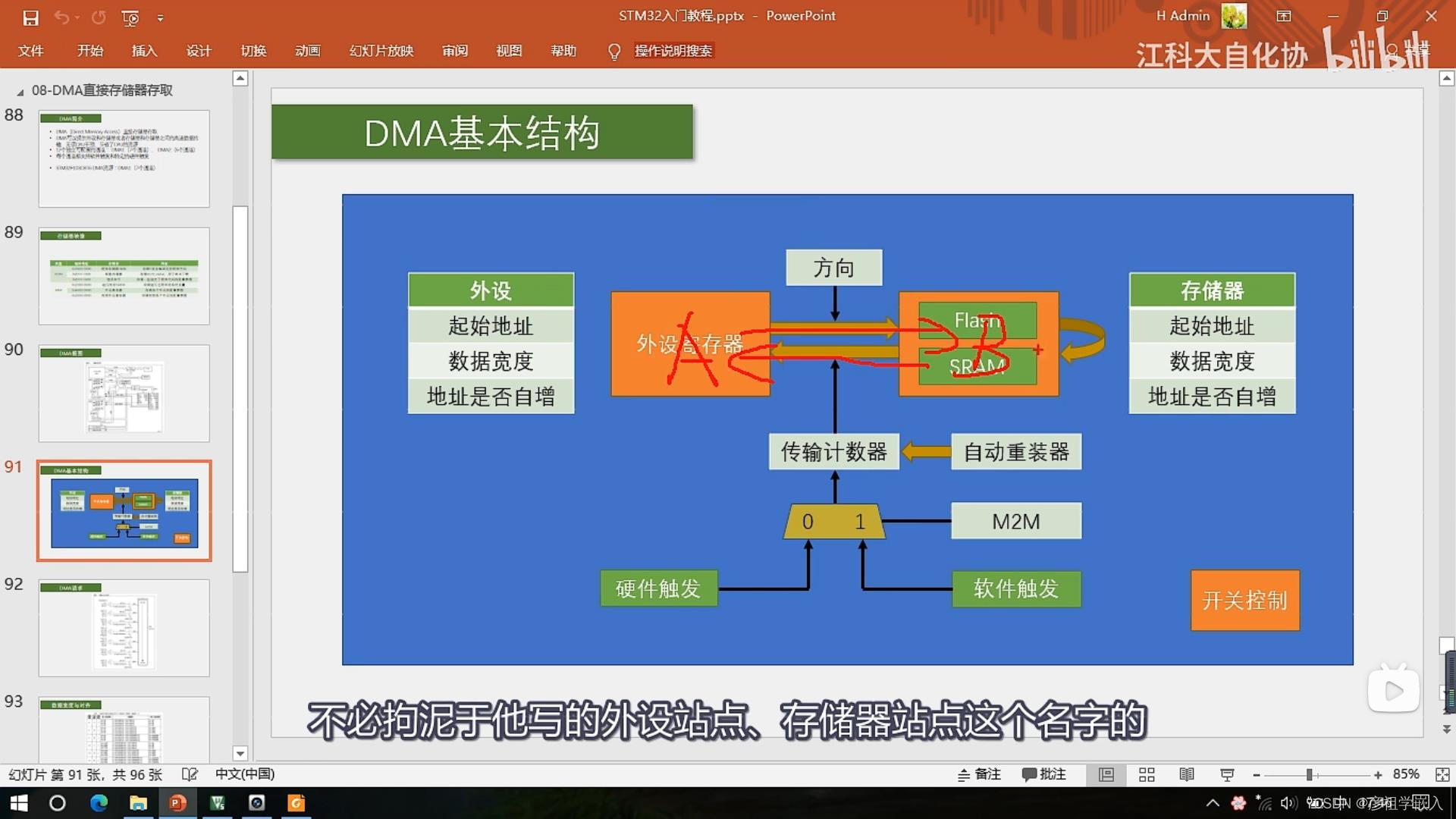This screenshot has height=819, width=1456.
Task: Collapse the 08-DMA直接存储器存取 section
Action: (20, 92)
